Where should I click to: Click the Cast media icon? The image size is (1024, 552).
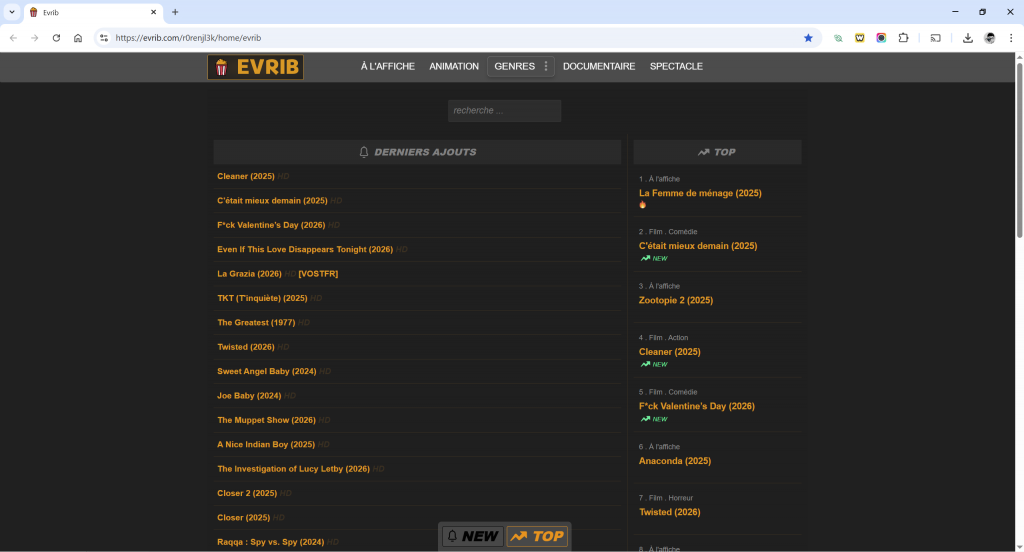pos(936,38)
